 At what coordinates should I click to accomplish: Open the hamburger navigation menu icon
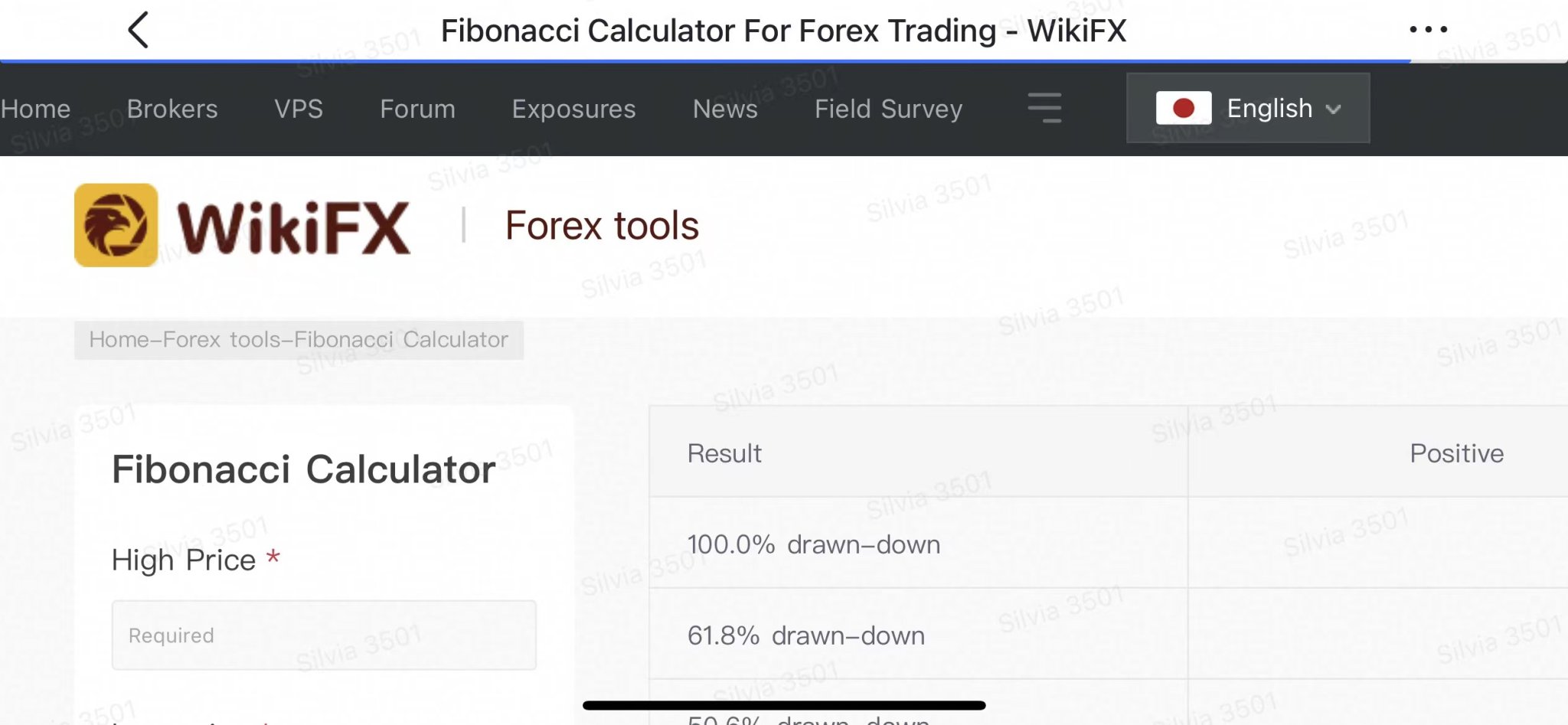coord(1044,108)
